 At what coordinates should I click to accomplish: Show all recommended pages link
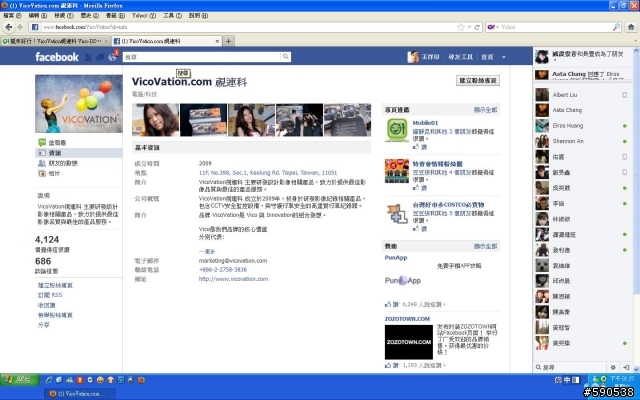tap(485, 110)
